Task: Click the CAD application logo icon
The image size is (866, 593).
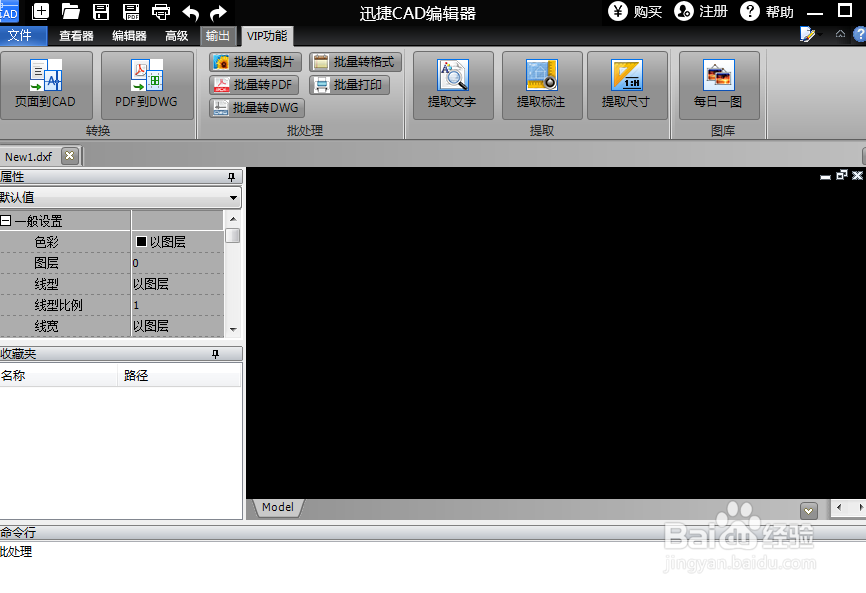Action: 9,11
